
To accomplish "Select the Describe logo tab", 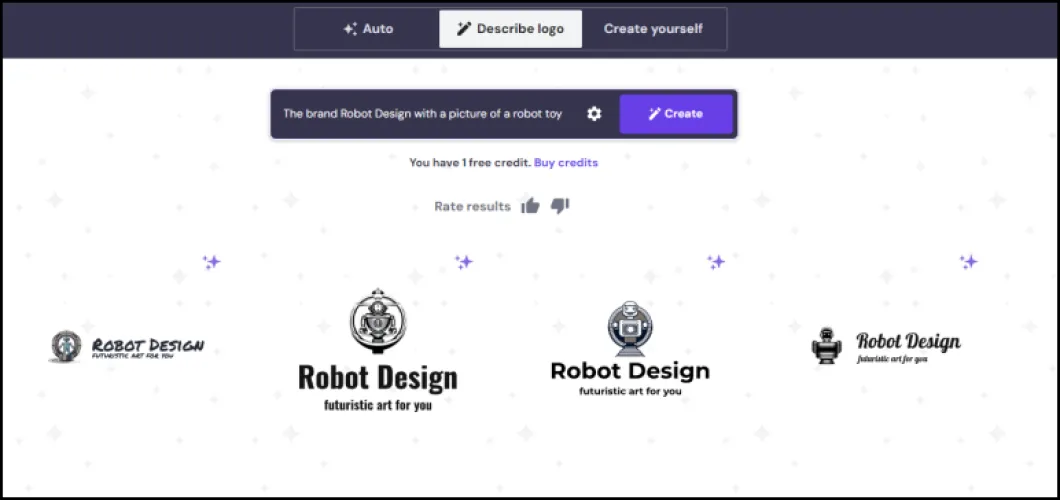I will click(510, 29).
